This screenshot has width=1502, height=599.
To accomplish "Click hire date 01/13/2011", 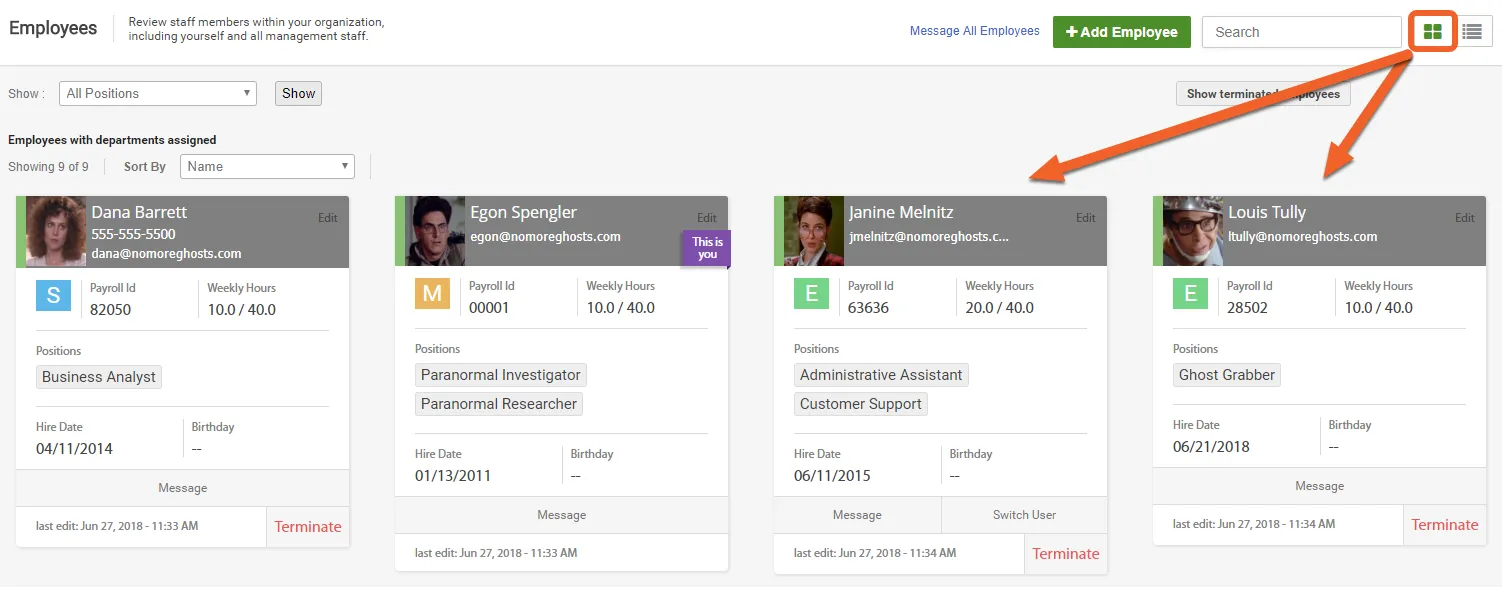I will tap(453, 476).
